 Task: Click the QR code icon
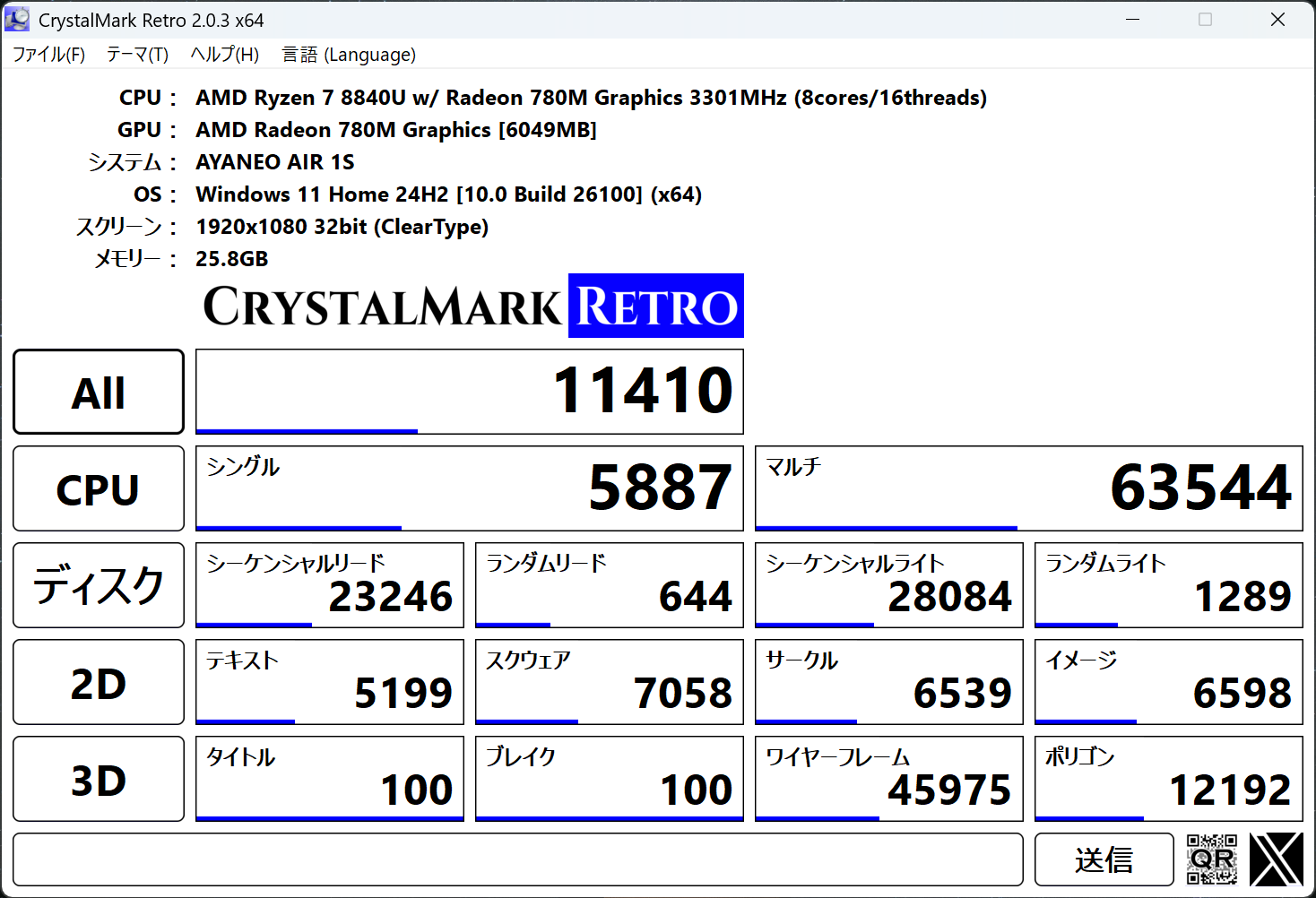point(1211,859)
